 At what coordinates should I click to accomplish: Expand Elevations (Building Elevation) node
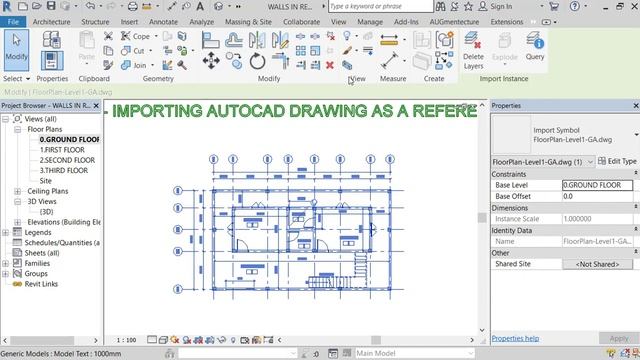(18, 222)
